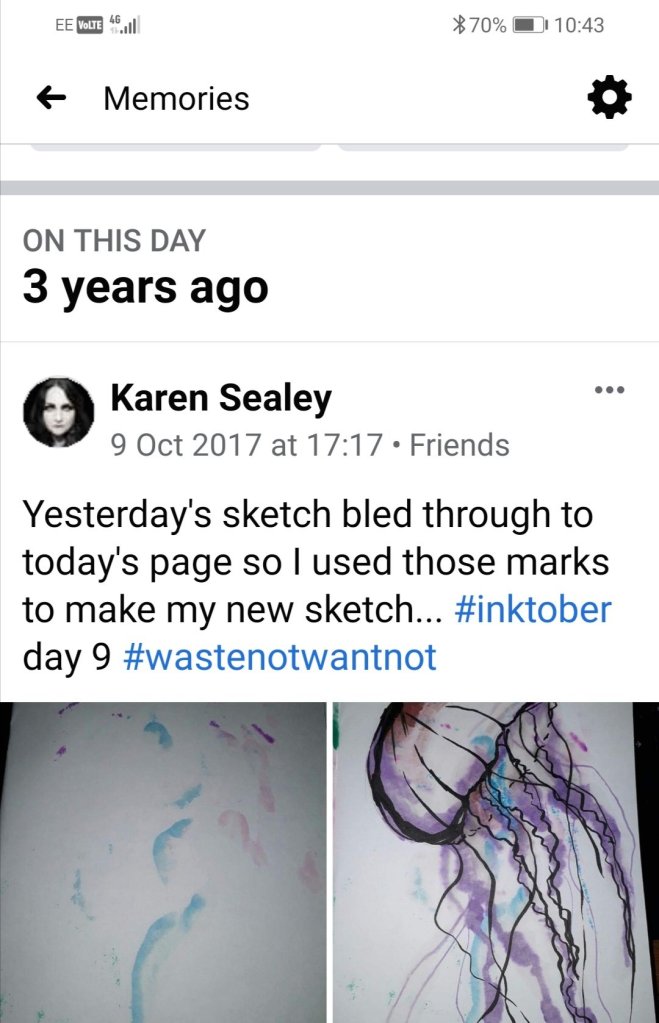Follow the #wastenotwantnot hashtag
This screenshot has width=659, height=1023.
(280, 656)
